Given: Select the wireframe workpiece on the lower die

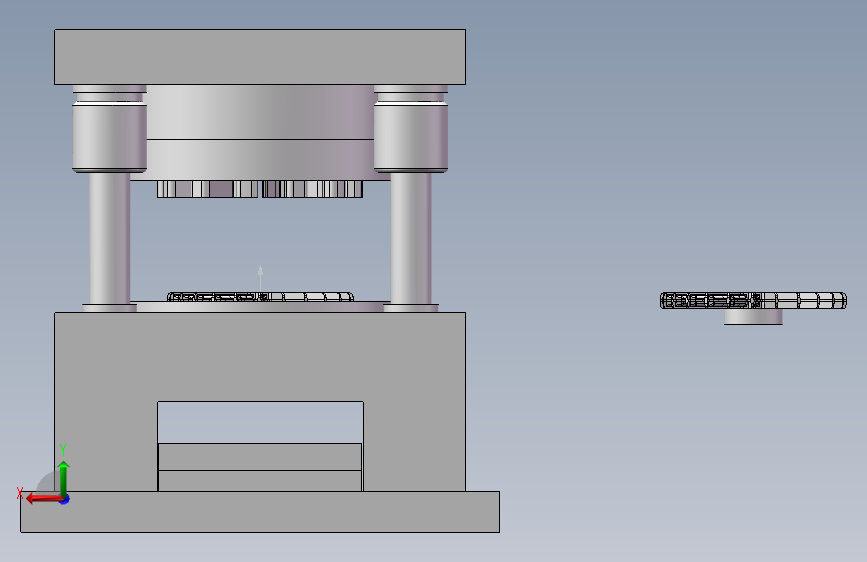Looking at the screenshot, I should (260, 297).
